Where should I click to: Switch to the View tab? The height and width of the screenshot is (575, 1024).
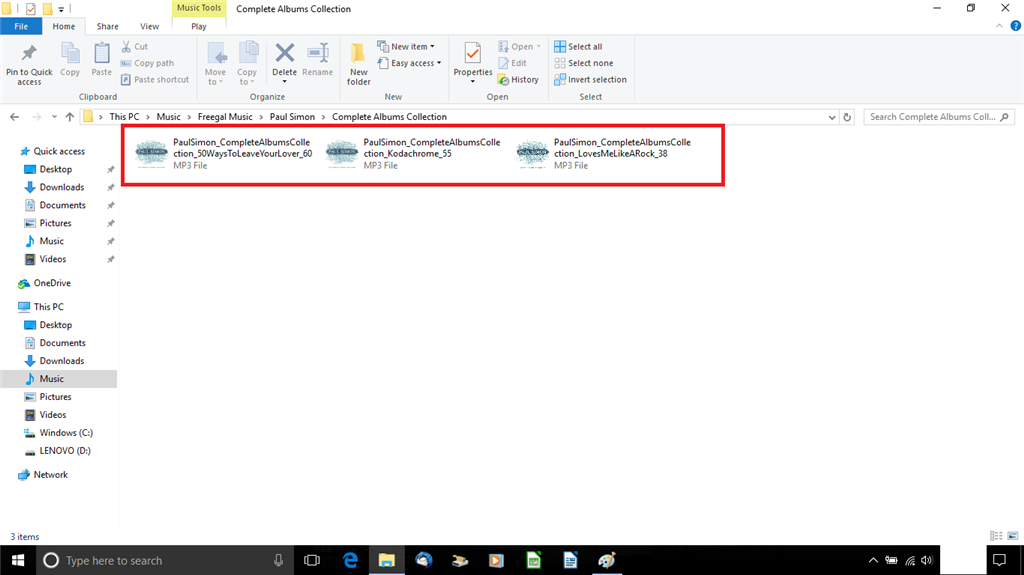pos(149,26)
